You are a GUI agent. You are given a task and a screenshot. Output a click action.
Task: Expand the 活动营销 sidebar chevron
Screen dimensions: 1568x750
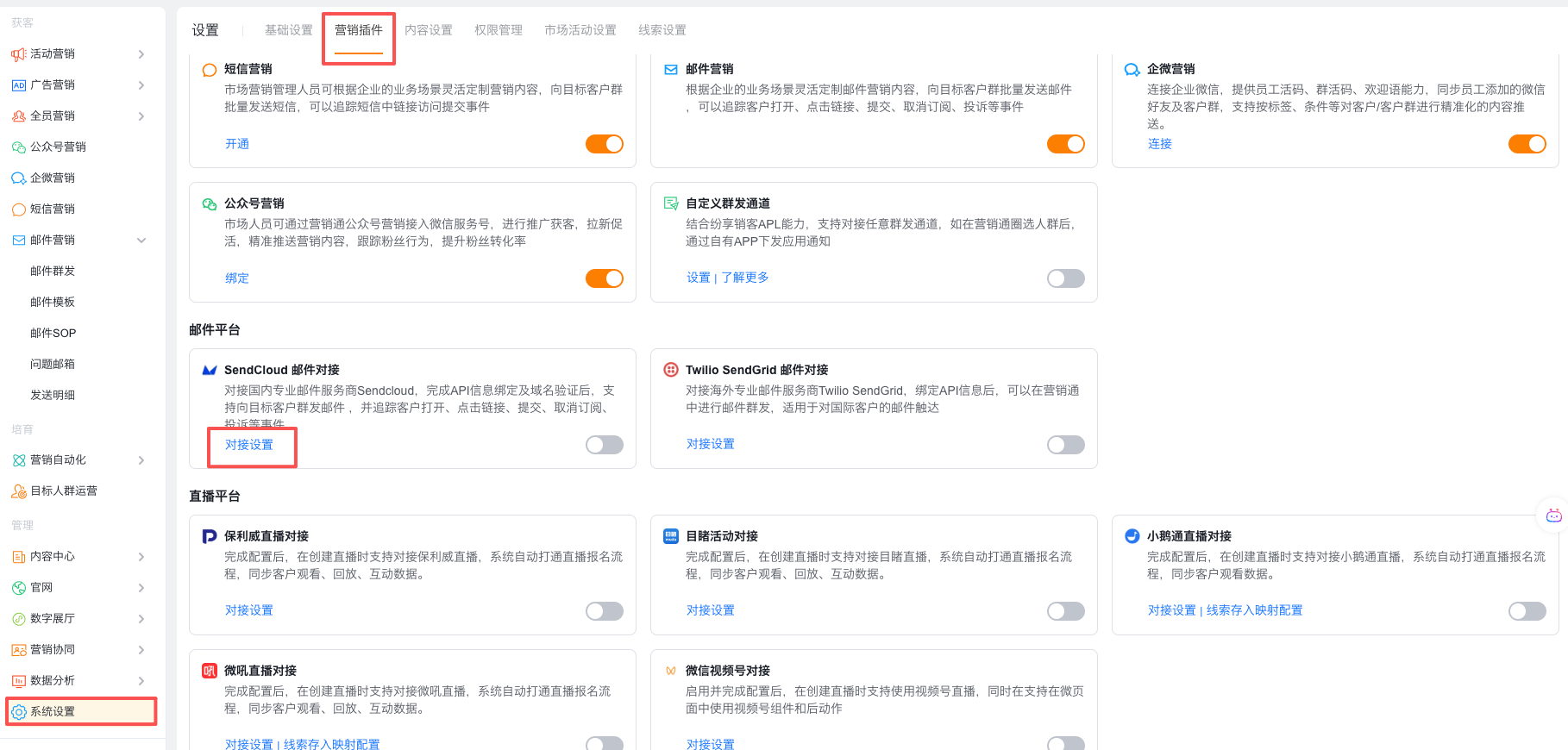click(141, 54)
